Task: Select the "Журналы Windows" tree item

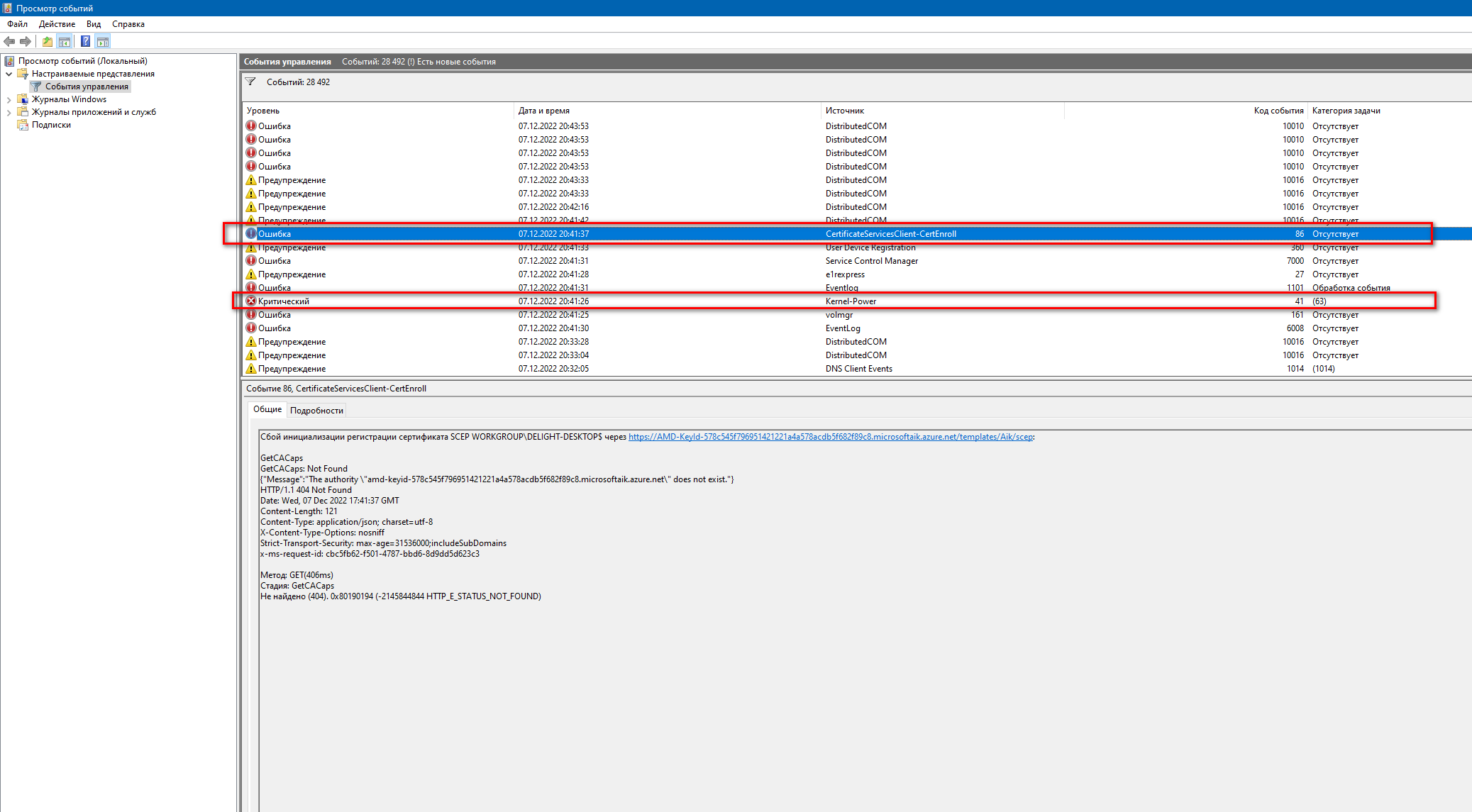Action: coord(69,99)
